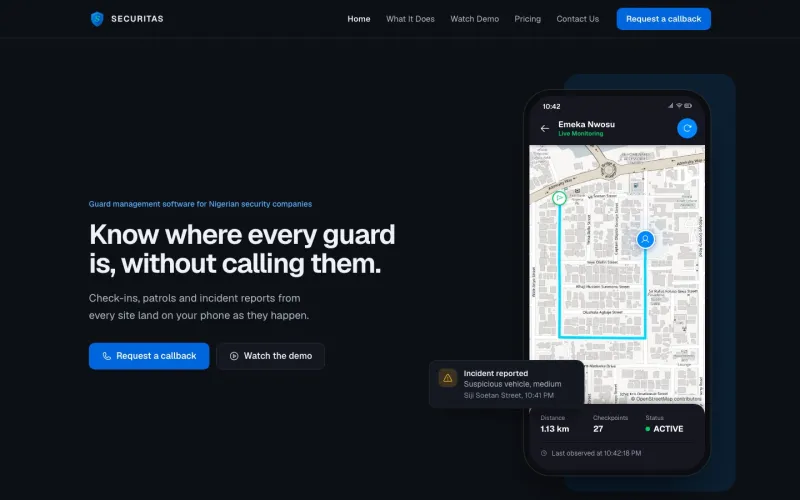Click the roundabout on the map
Screen dimensions: 800x500
[x=608, y=169]
